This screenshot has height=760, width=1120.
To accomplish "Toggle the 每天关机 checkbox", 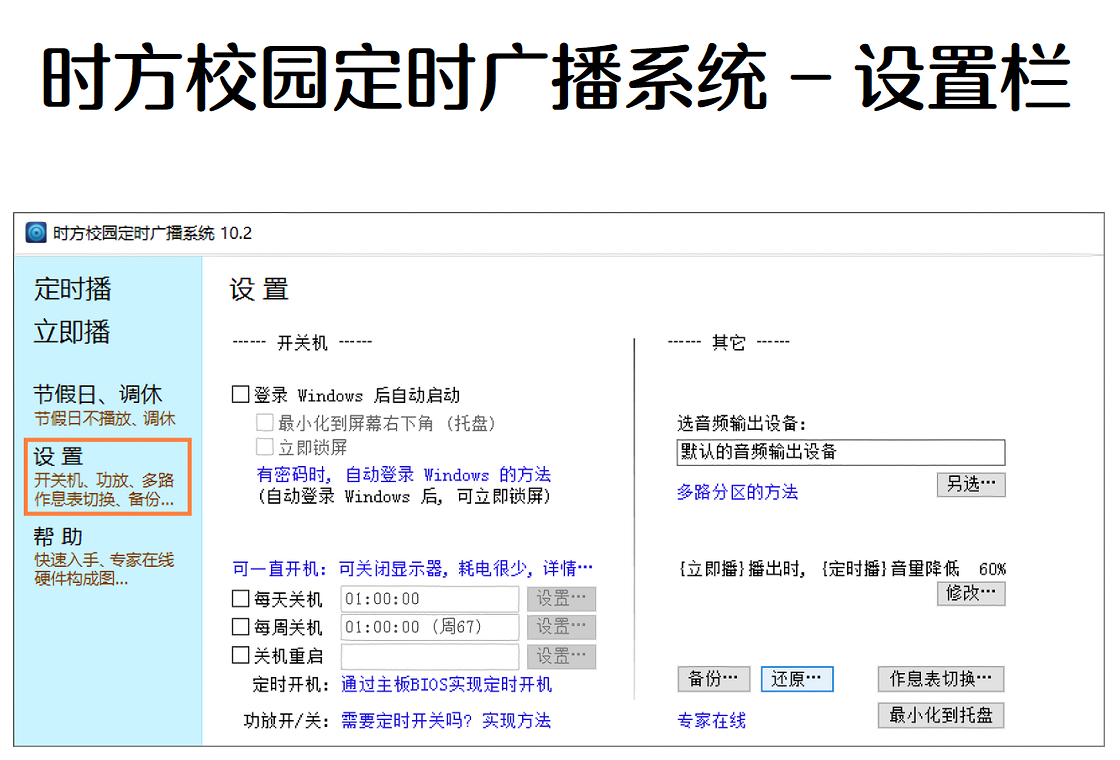I will 241,599.
